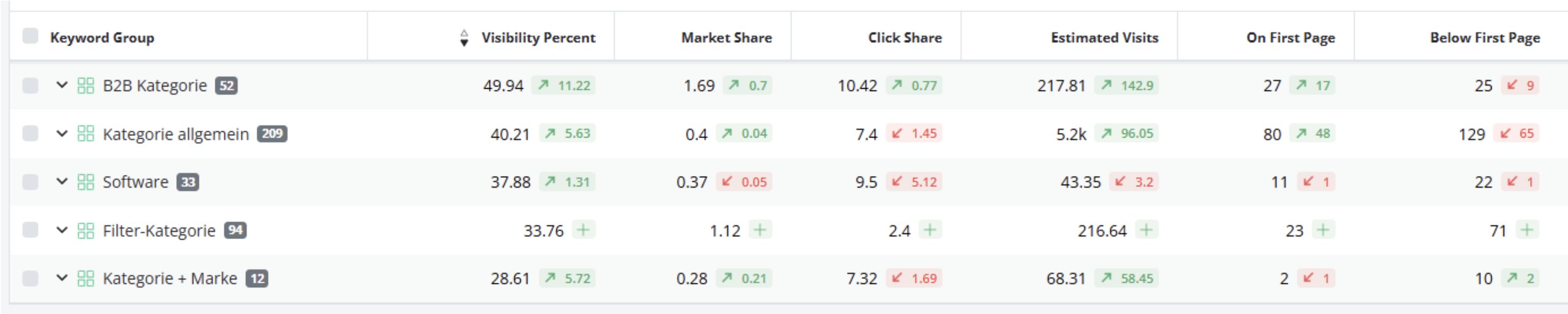This screenshot has width=1568, height=314.
Task: Click the Filter-Kategorie group grid icon
Action: click(86, 230)
